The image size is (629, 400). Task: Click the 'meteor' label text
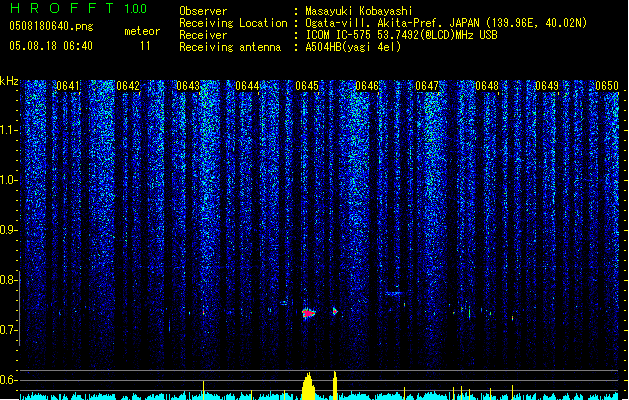point(142,31)
